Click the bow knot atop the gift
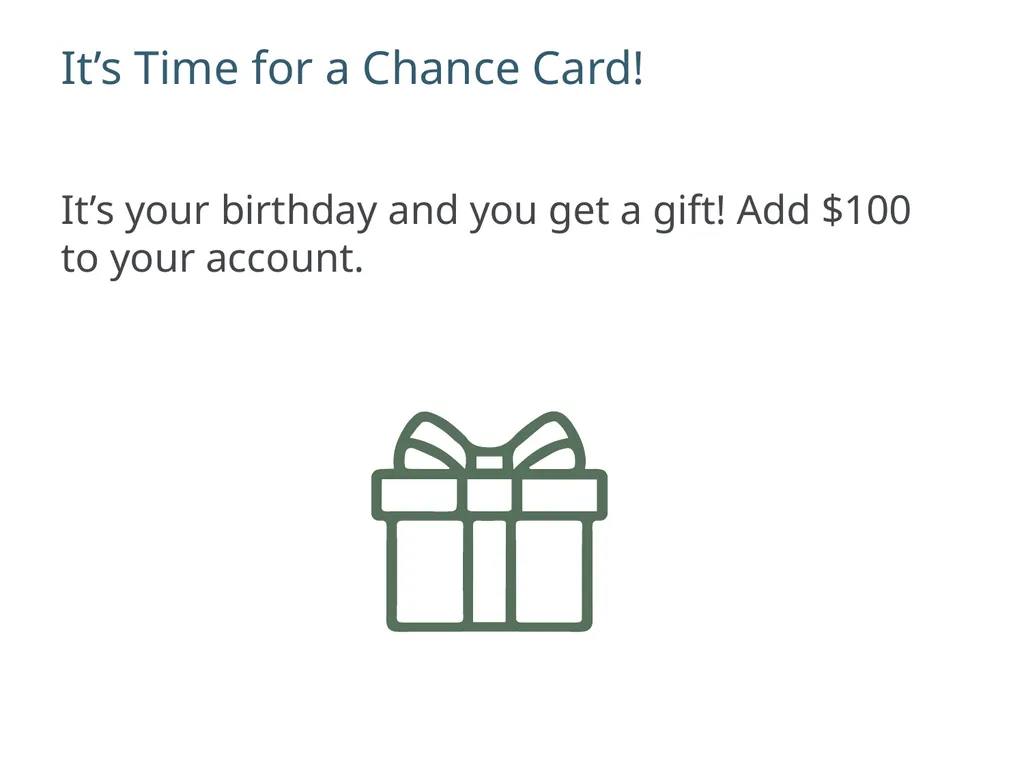This screenshot has width=1024, height=768. point(489,460)
